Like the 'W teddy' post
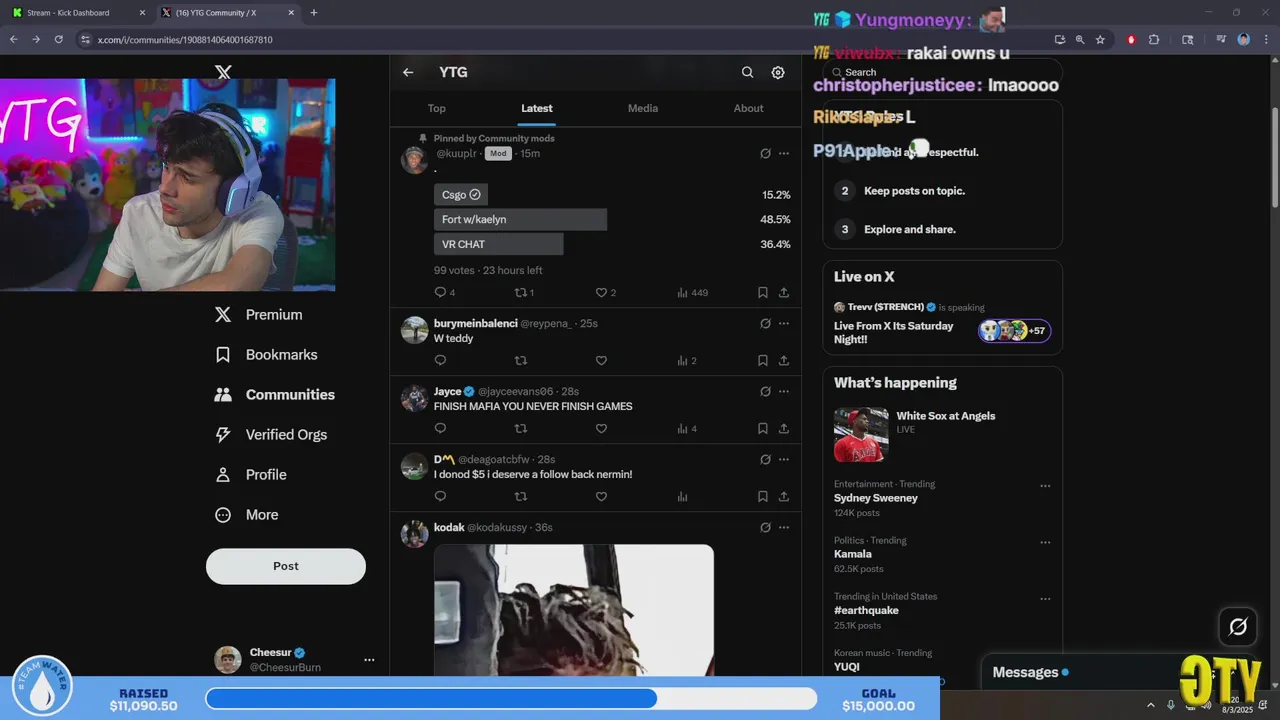Screen dimensions: 1280x720 [x=601, y=360]
